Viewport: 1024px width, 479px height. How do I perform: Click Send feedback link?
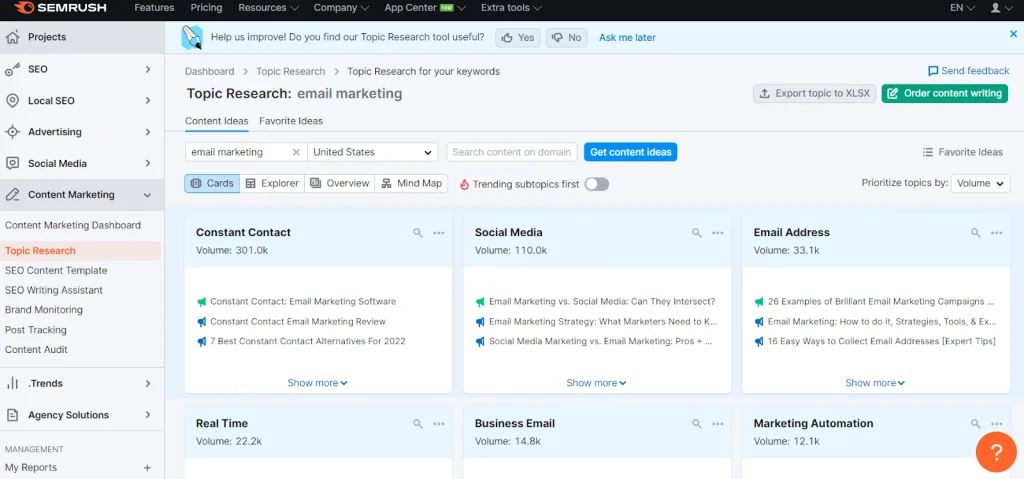point(968,71)
